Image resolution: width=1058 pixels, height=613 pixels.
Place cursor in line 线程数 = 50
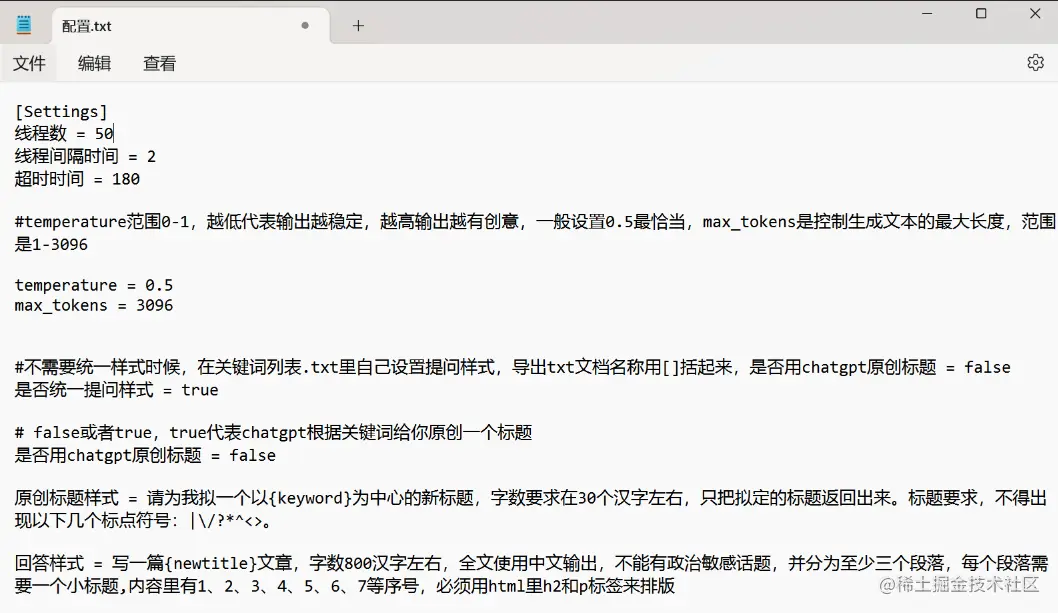[64, 134]
